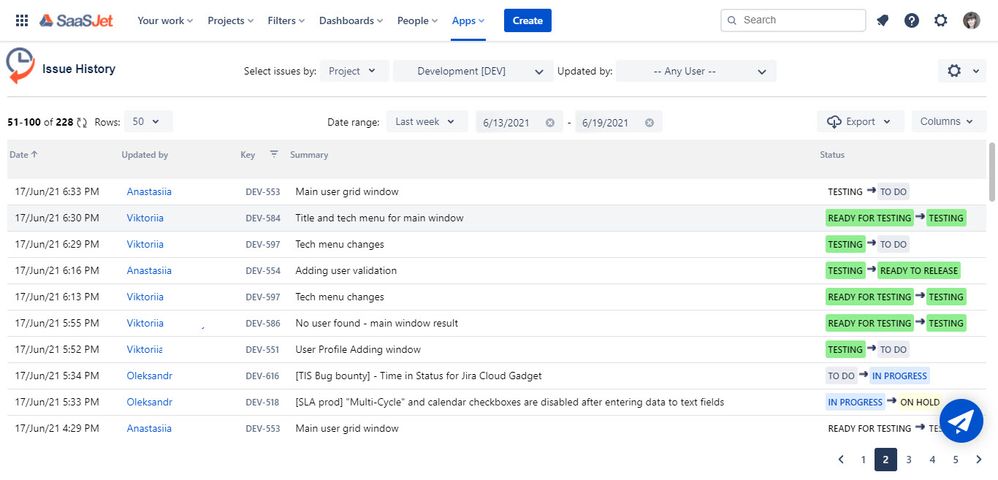
Task: Open the Last week date range dropdown
Action: click(426, 122)
